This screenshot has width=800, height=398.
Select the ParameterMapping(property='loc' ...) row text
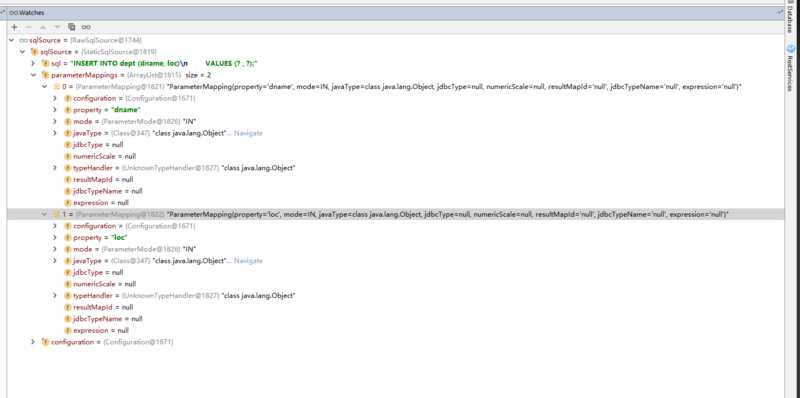(448, 214)
